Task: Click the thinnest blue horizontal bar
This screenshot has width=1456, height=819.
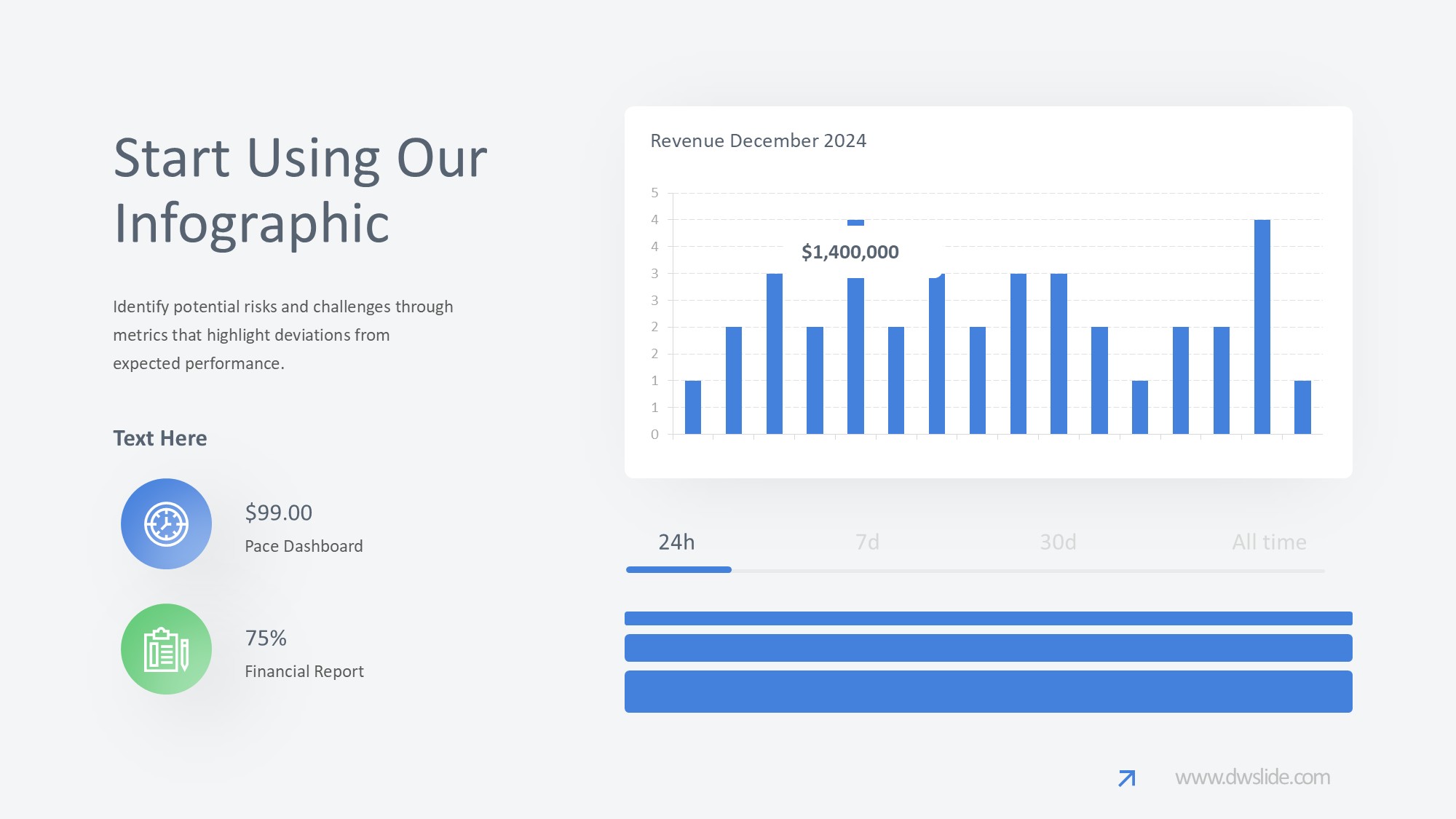Action: [x=988, y=619]
